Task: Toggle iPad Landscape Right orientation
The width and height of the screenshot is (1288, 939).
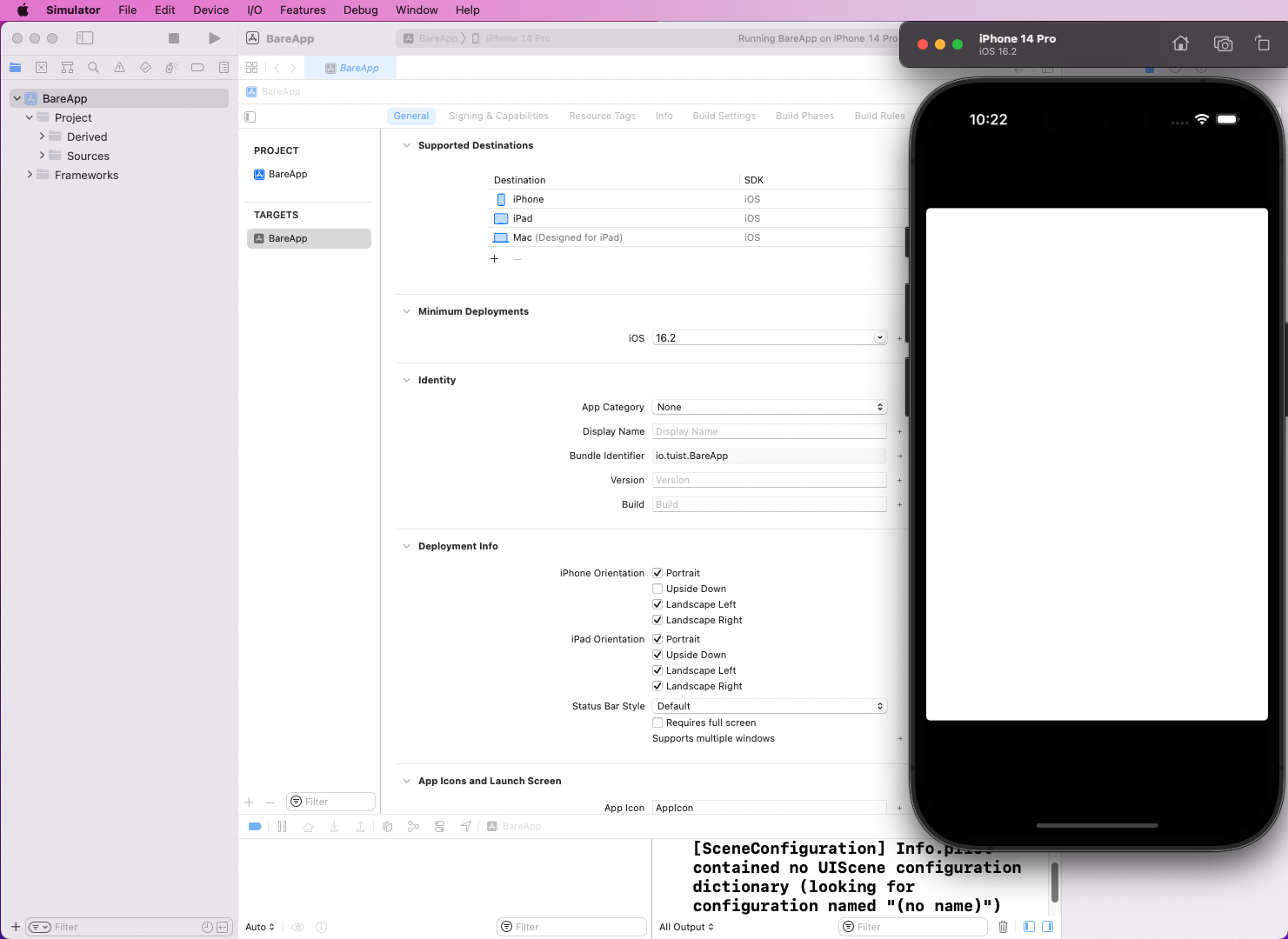Action: [x=657, y=686]
